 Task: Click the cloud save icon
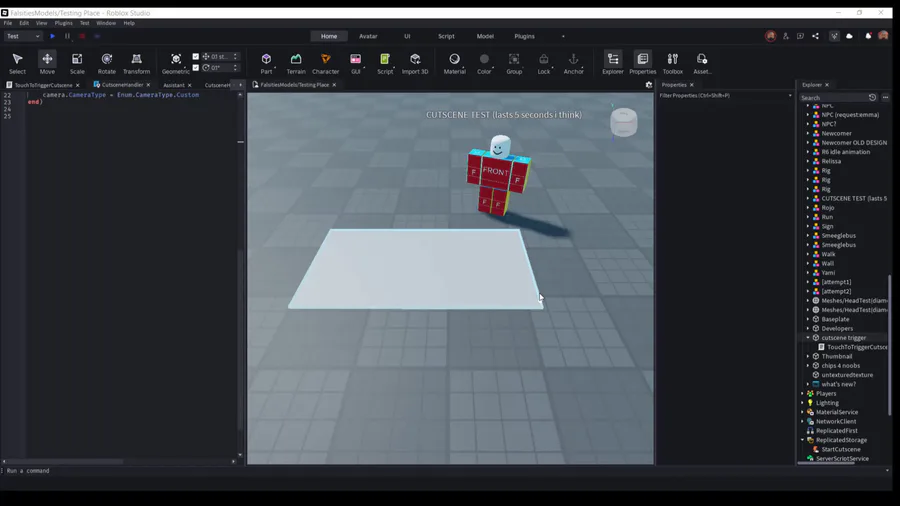tap(849, 36)
